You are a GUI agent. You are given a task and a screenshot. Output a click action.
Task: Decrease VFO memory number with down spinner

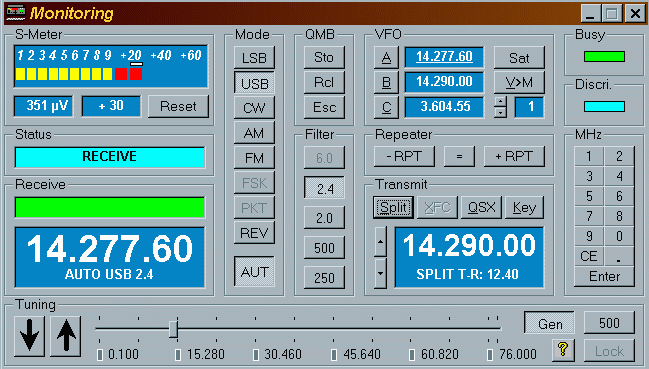click(x=500, y=112)
